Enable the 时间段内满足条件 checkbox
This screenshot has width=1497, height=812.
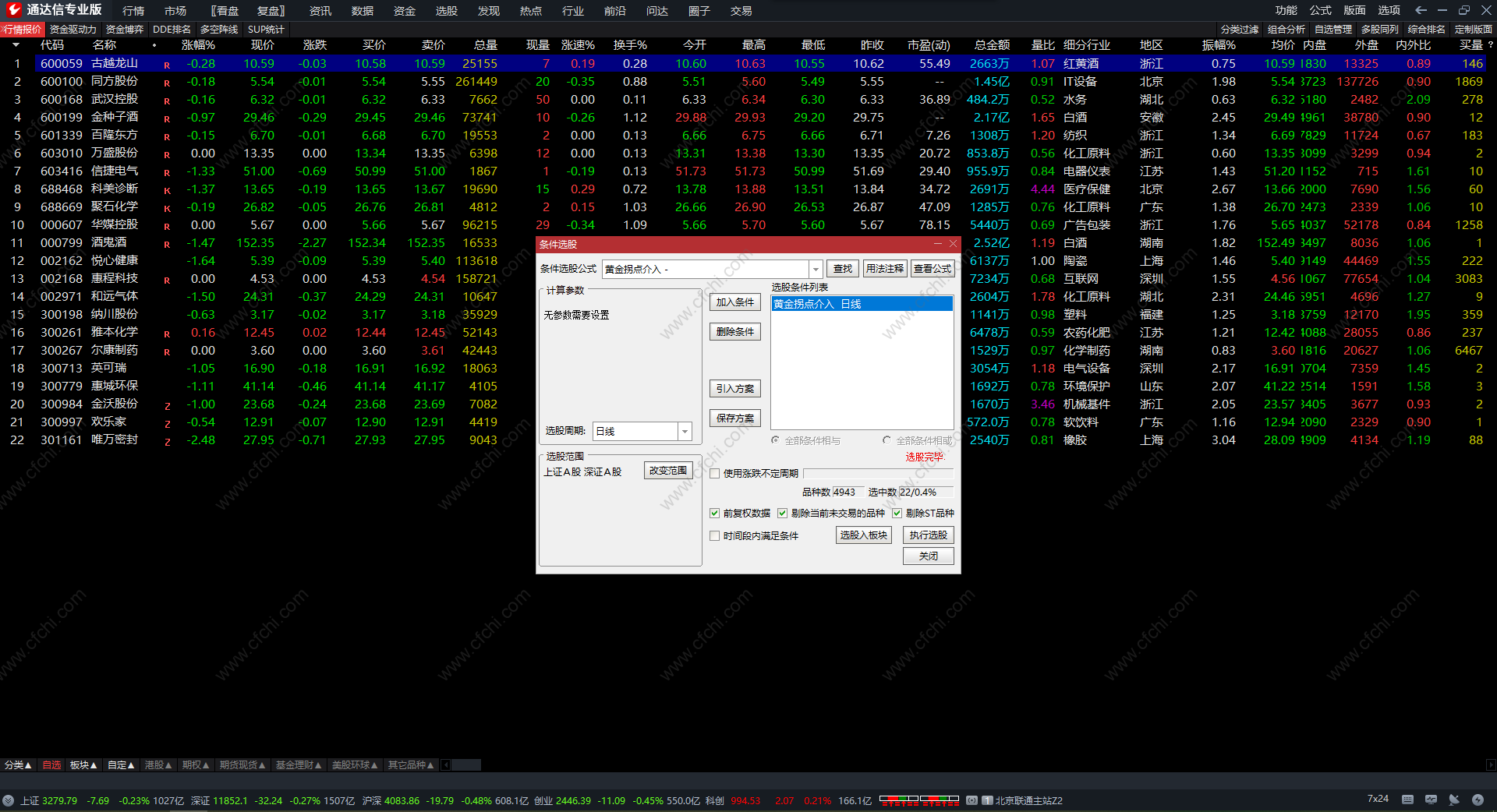click(714, 535)
